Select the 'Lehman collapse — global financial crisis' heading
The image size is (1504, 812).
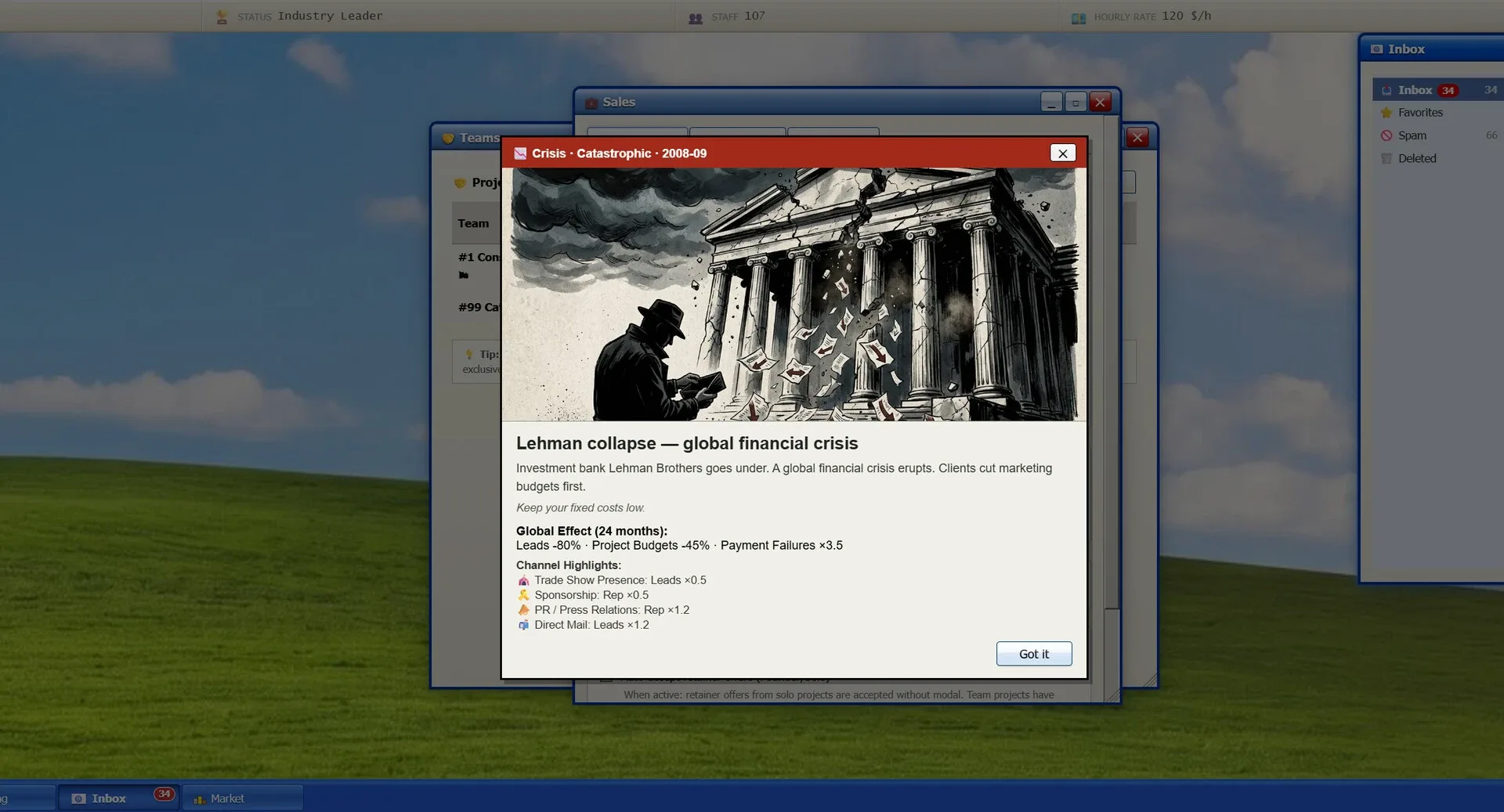point(687,443)
